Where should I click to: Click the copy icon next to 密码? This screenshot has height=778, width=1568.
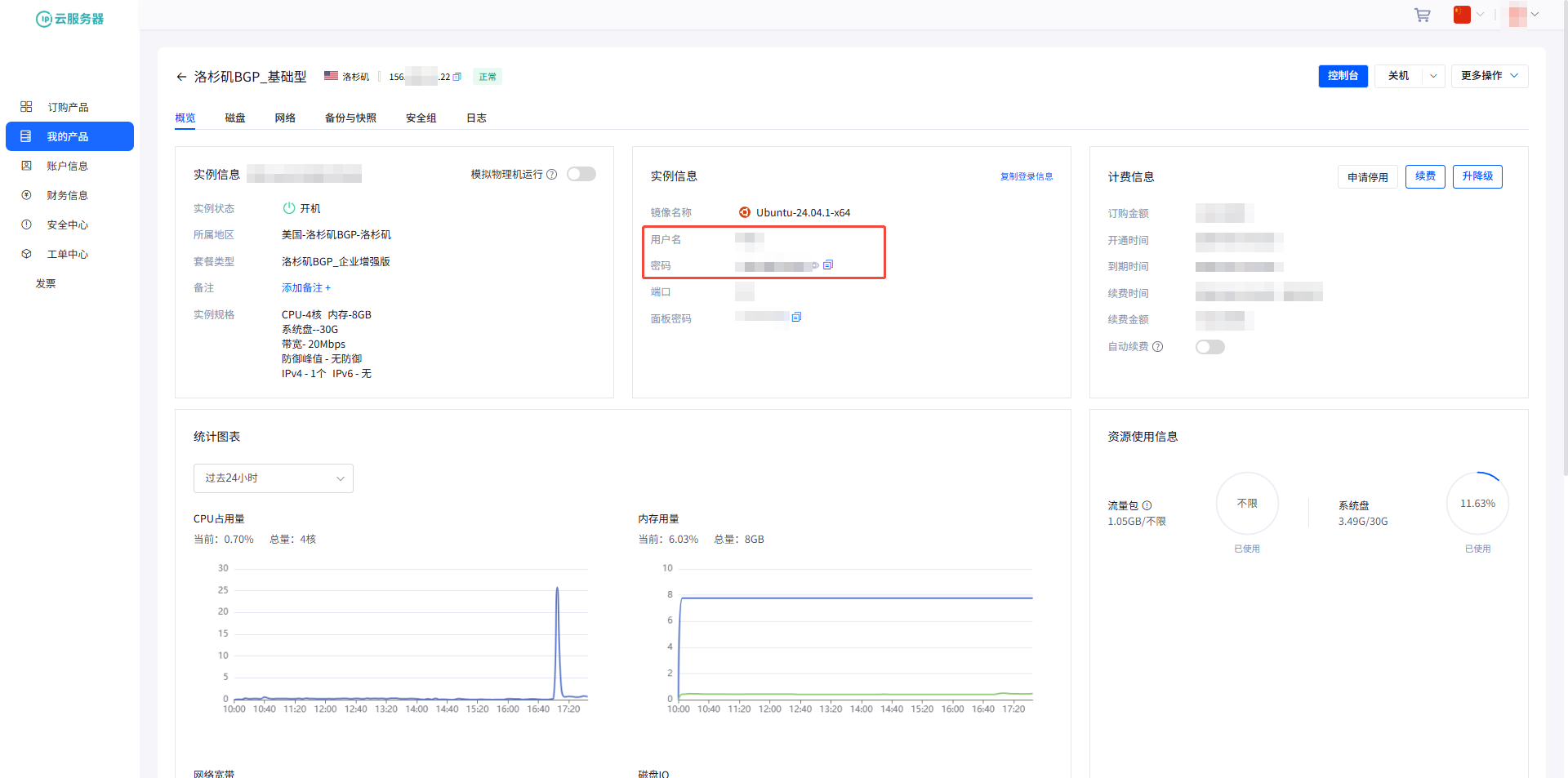click(828, 265)
